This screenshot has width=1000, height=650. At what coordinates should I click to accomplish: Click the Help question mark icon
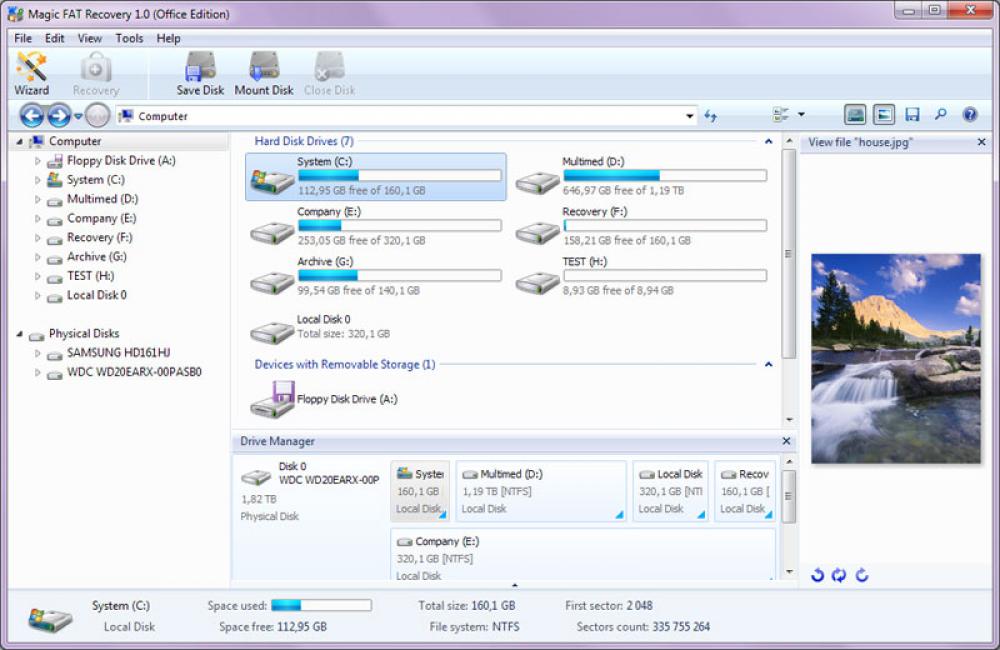point(970,114)
